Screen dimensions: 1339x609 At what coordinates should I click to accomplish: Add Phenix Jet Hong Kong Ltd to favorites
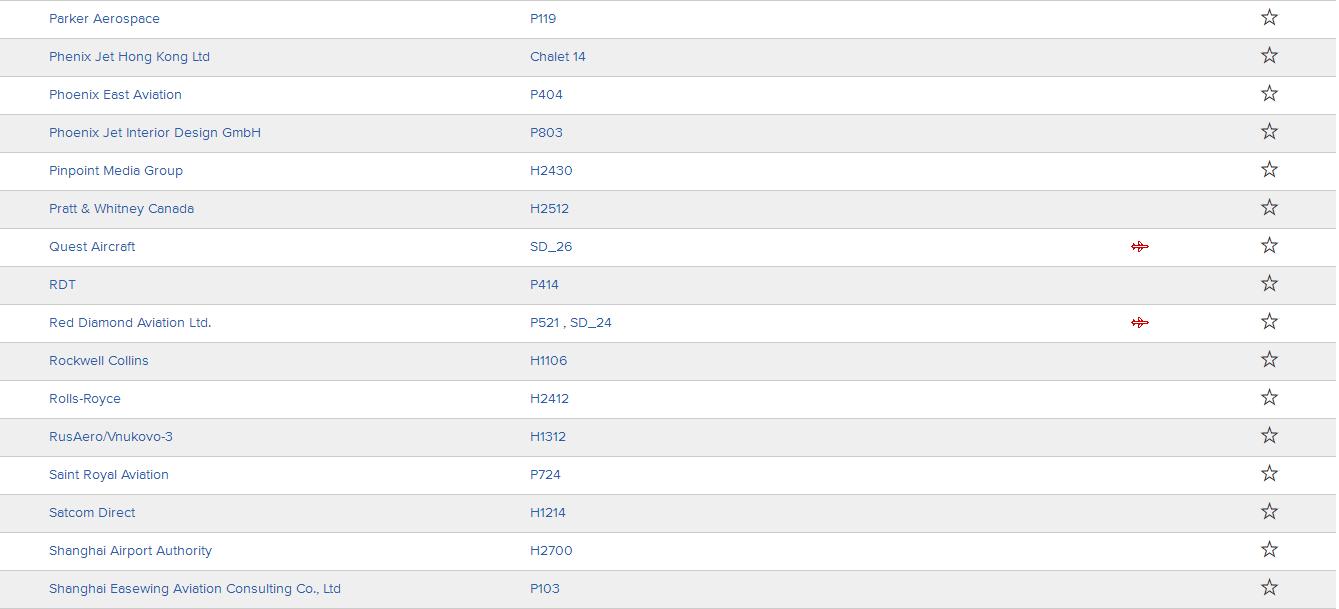click(1269, 55)
